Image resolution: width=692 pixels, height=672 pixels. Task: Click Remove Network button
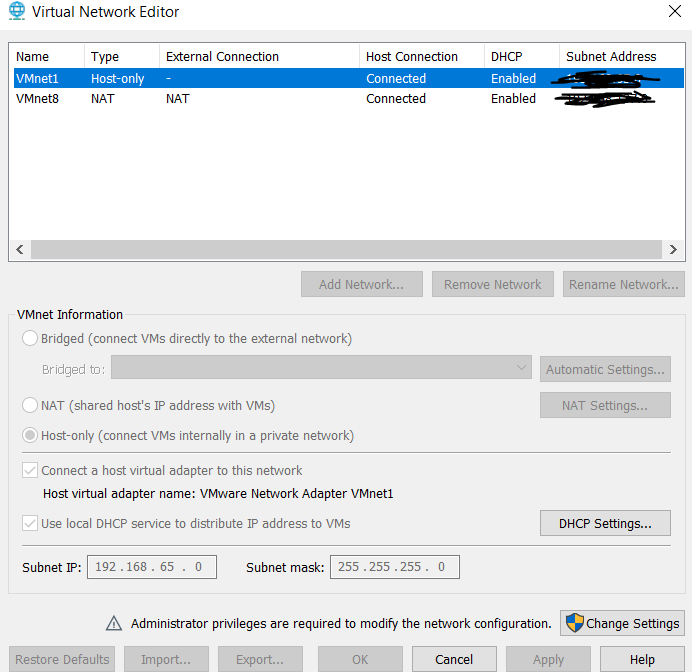[493, 284]
